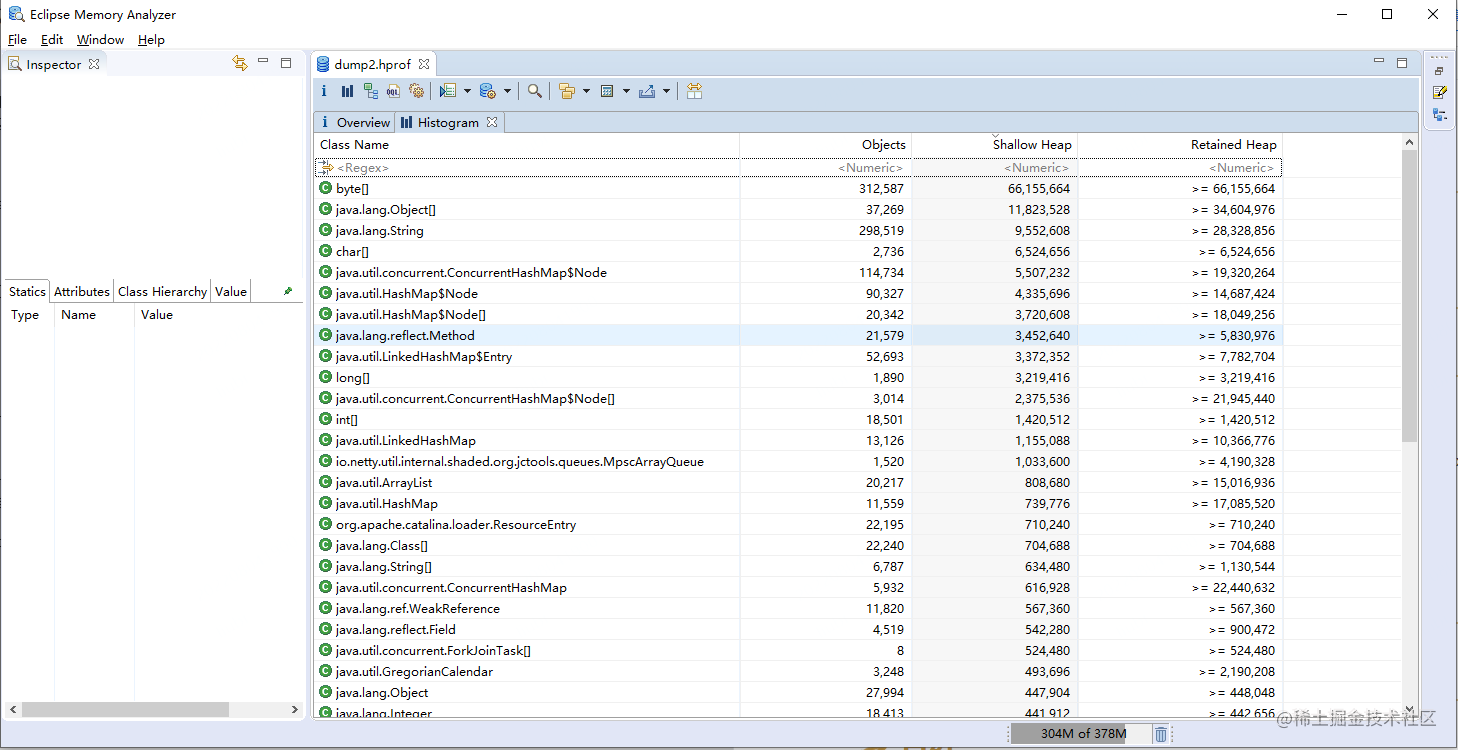Click the Calculate Retained Size calculator icon
1458x750 pixels.
pos(607,91)
